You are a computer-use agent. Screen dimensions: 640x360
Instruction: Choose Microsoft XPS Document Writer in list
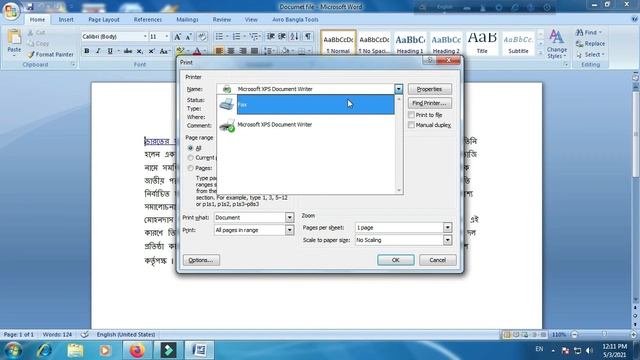(x=306, y=124)
